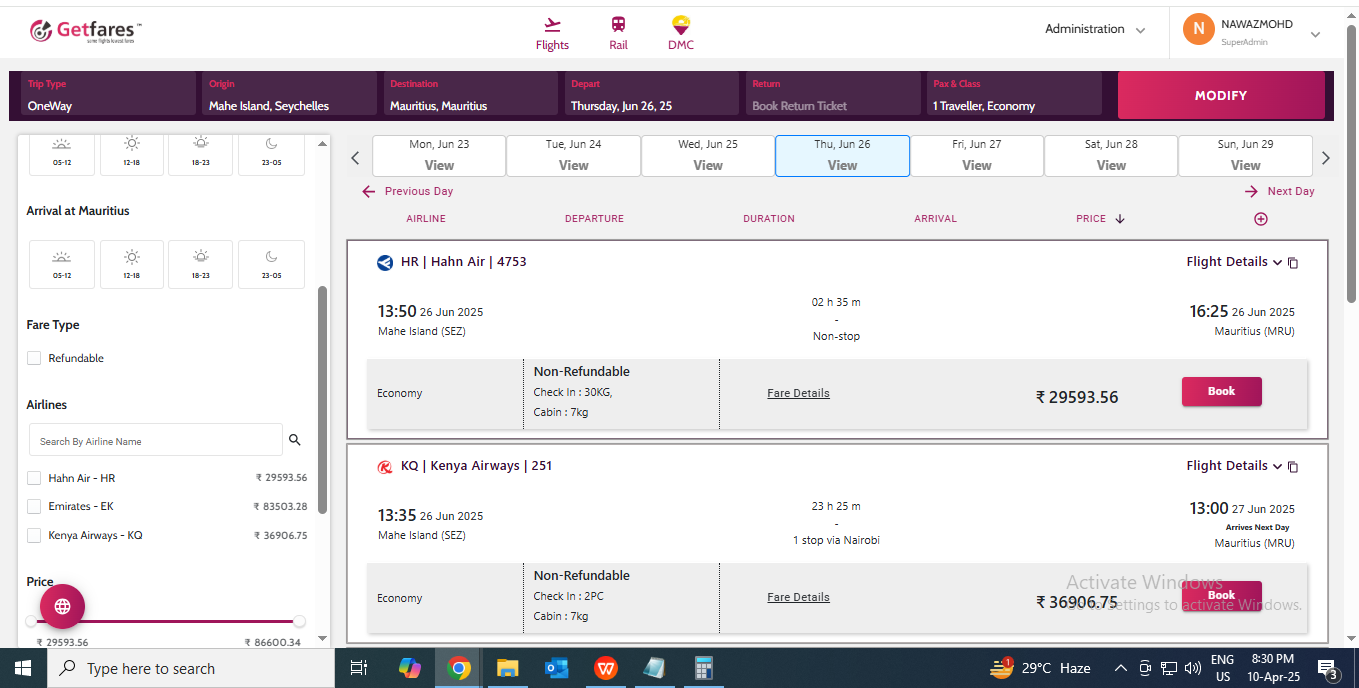The width and height of the screenshot is (1359, 688).
Task: Enable the Refundable fare type checkbox
Action: pos(34,358)
